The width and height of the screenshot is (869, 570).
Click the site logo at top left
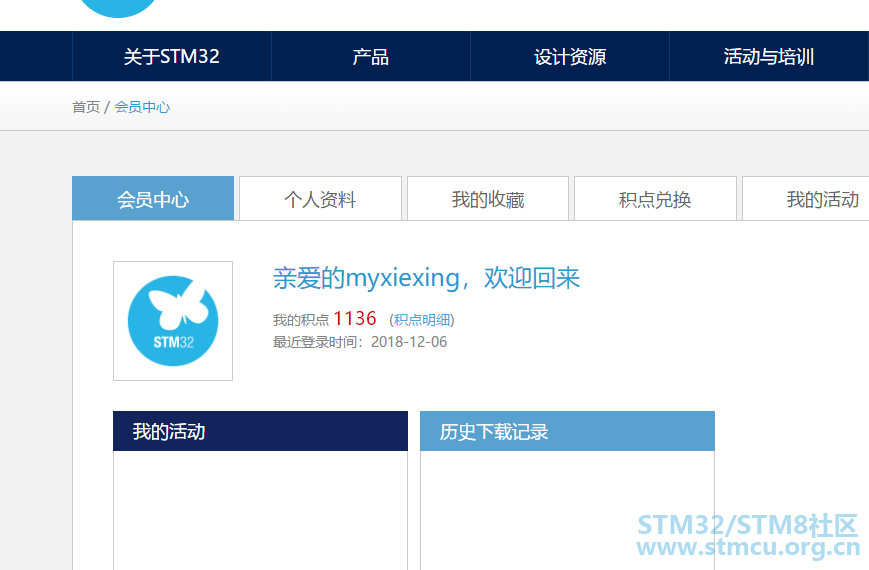point(117,8)
